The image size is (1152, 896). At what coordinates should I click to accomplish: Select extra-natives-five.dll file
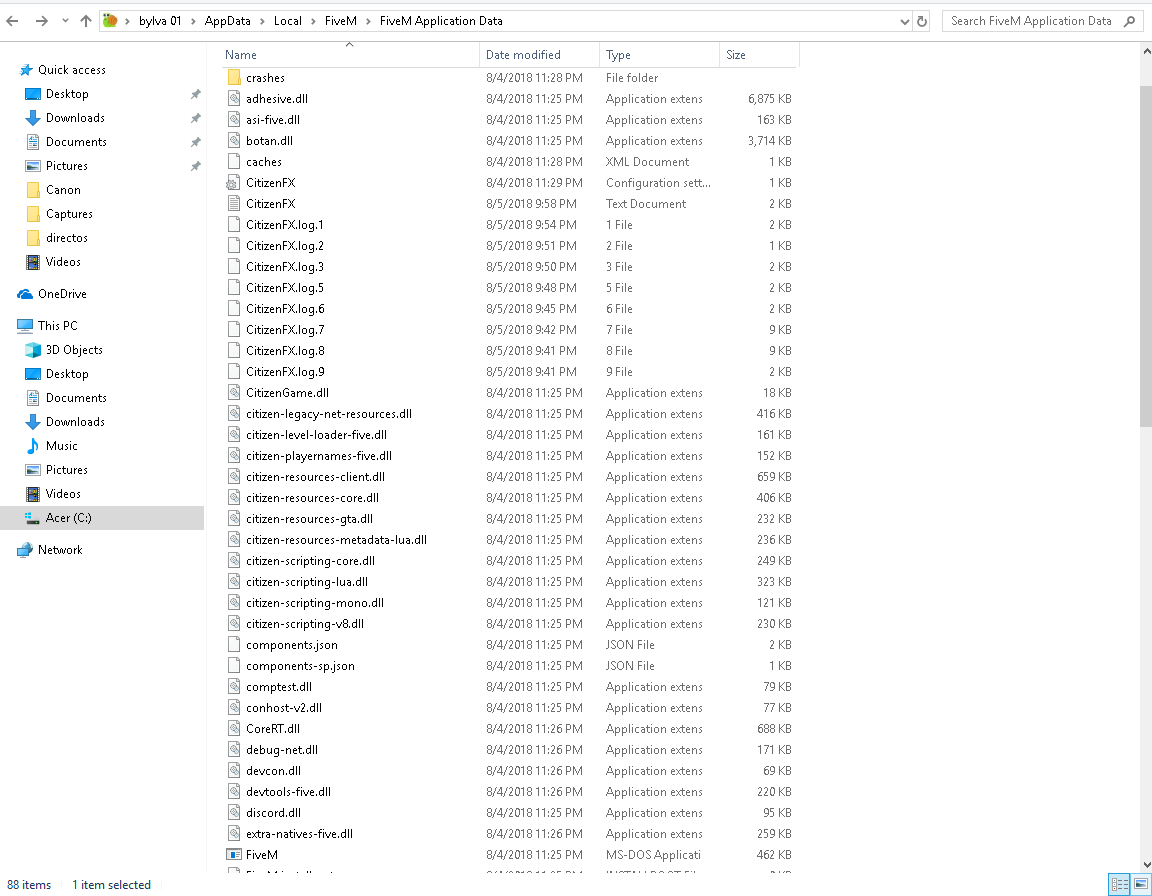[299, 834]
